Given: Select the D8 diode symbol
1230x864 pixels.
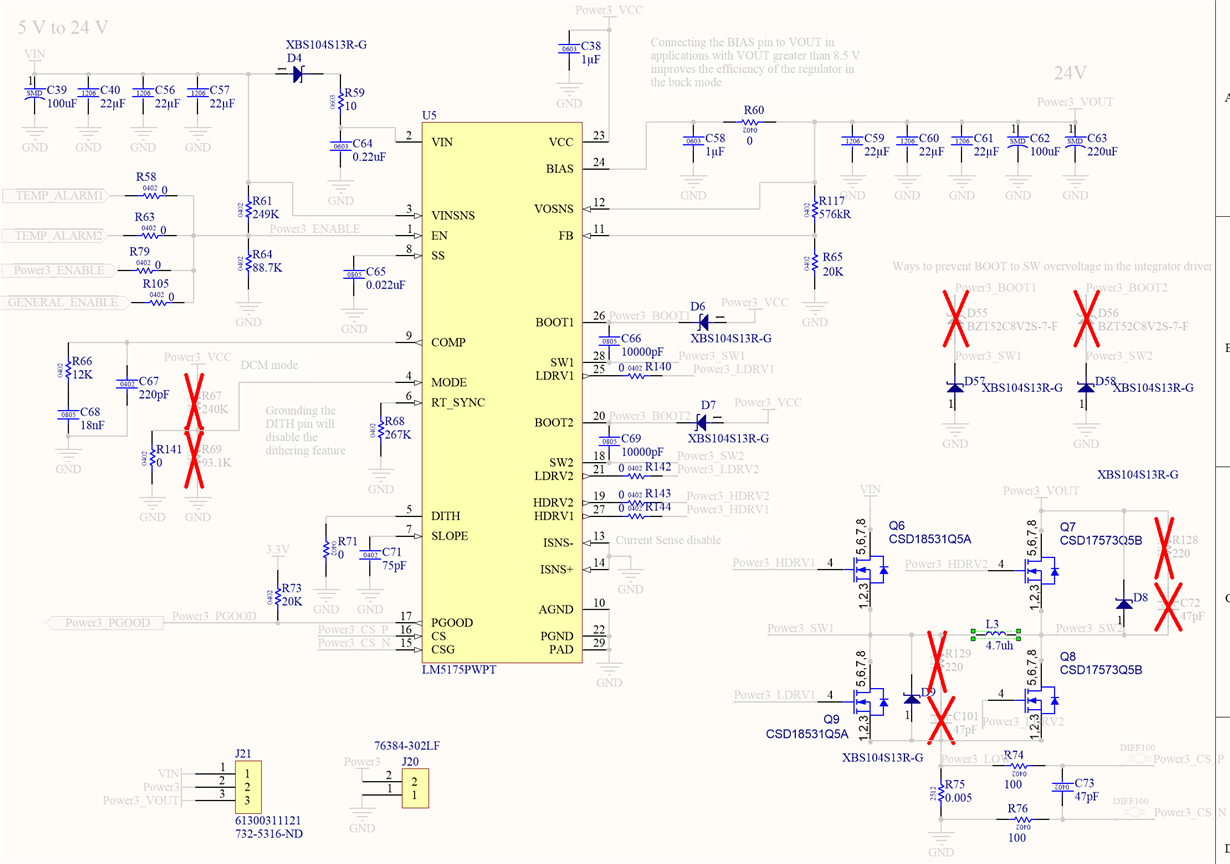Looking at the screenshot, I should click(x=1123, y=602).
